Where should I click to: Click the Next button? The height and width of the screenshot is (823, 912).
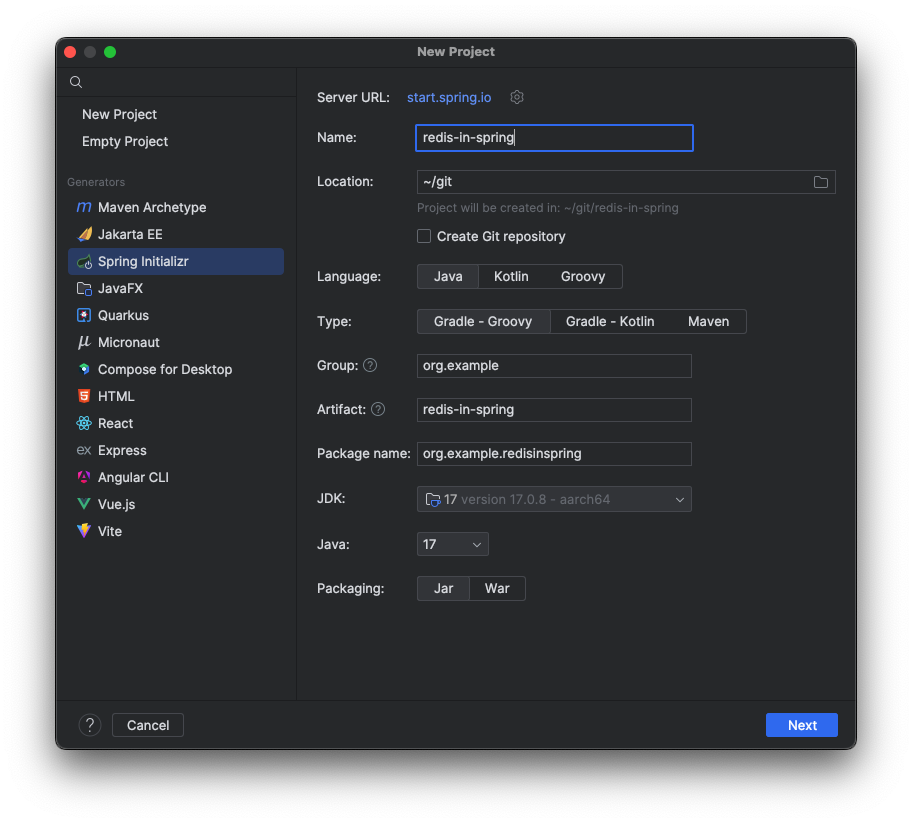(801, 725)
